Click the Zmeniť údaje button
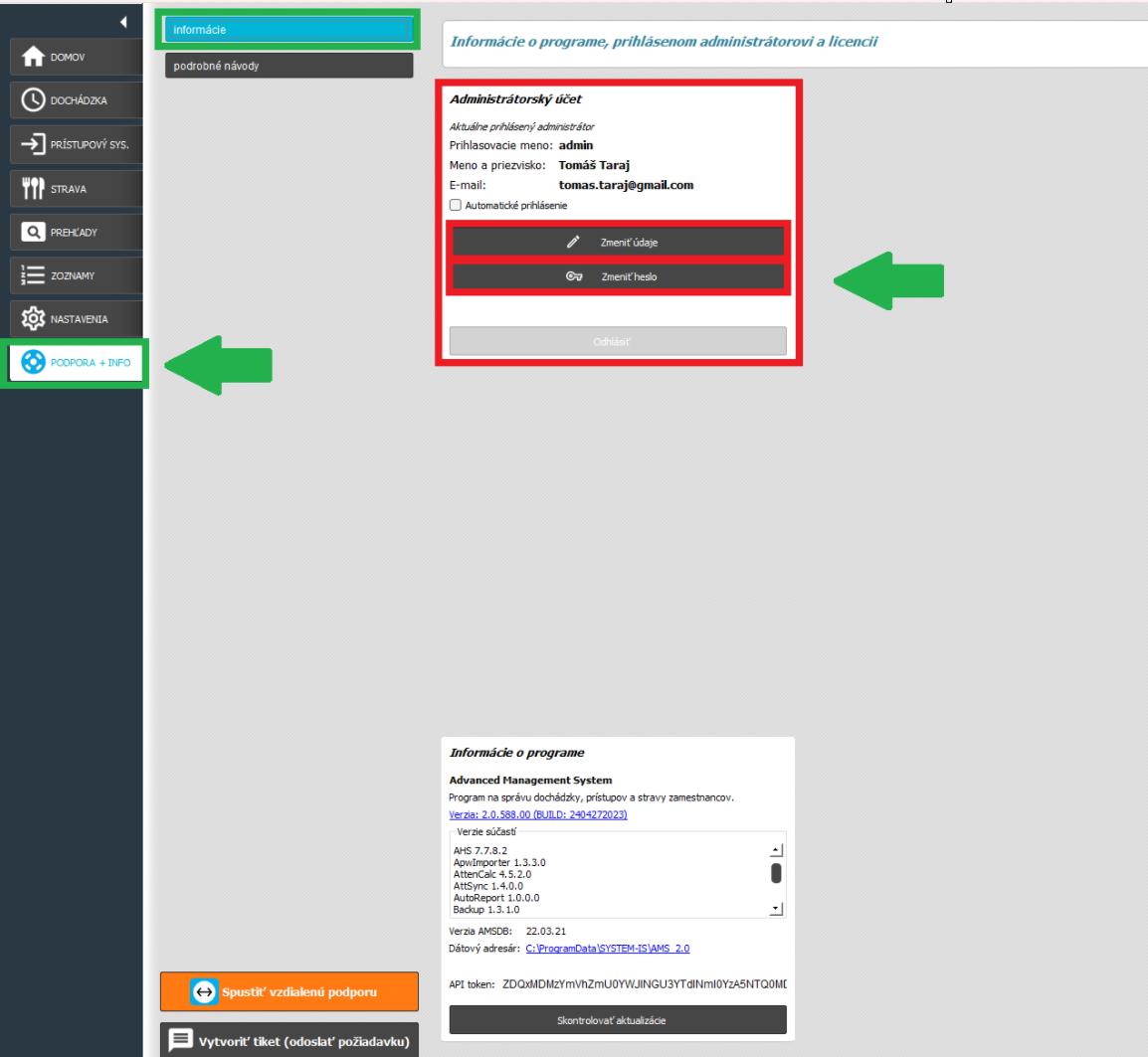Screen dimensions: 1148x1057 [x=618, y=242]
